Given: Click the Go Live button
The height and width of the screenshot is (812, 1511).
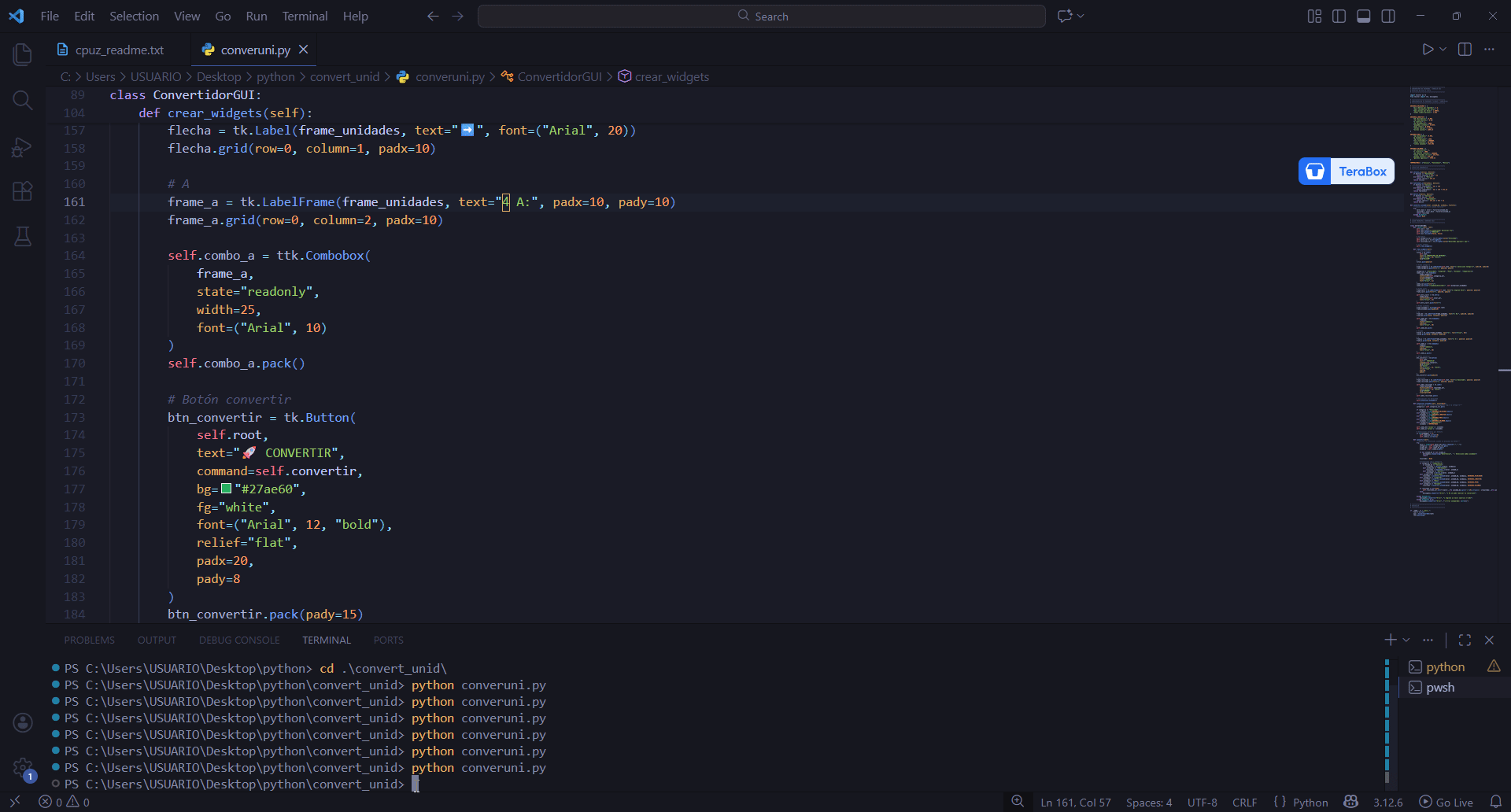Looking at the screenshot, I should pos(1446,803).
